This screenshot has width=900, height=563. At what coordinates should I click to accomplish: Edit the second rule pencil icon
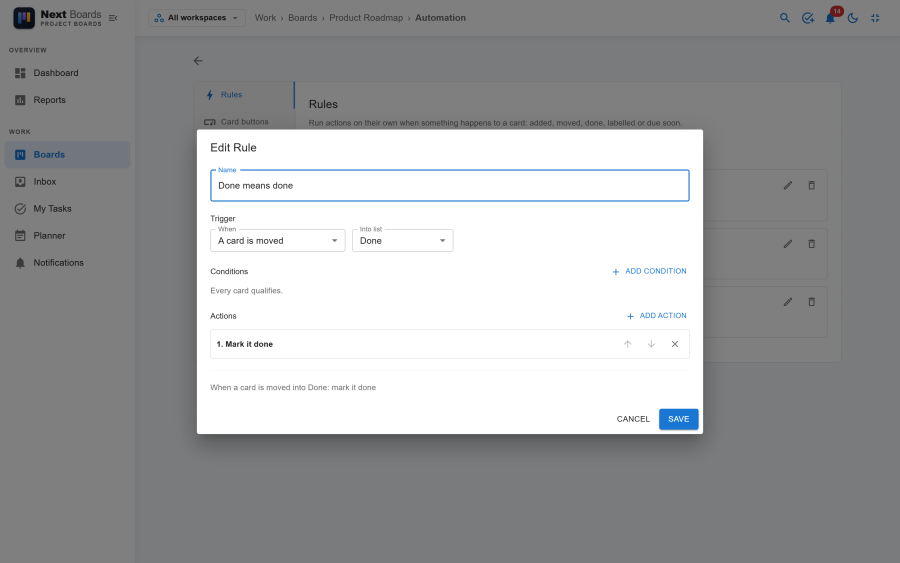pyautogui.click(x=788, y=244)
